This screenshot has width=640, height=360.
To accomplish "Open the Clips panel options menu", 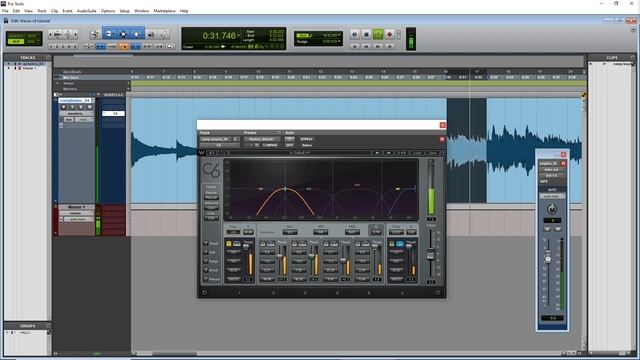I will (632, 58).
